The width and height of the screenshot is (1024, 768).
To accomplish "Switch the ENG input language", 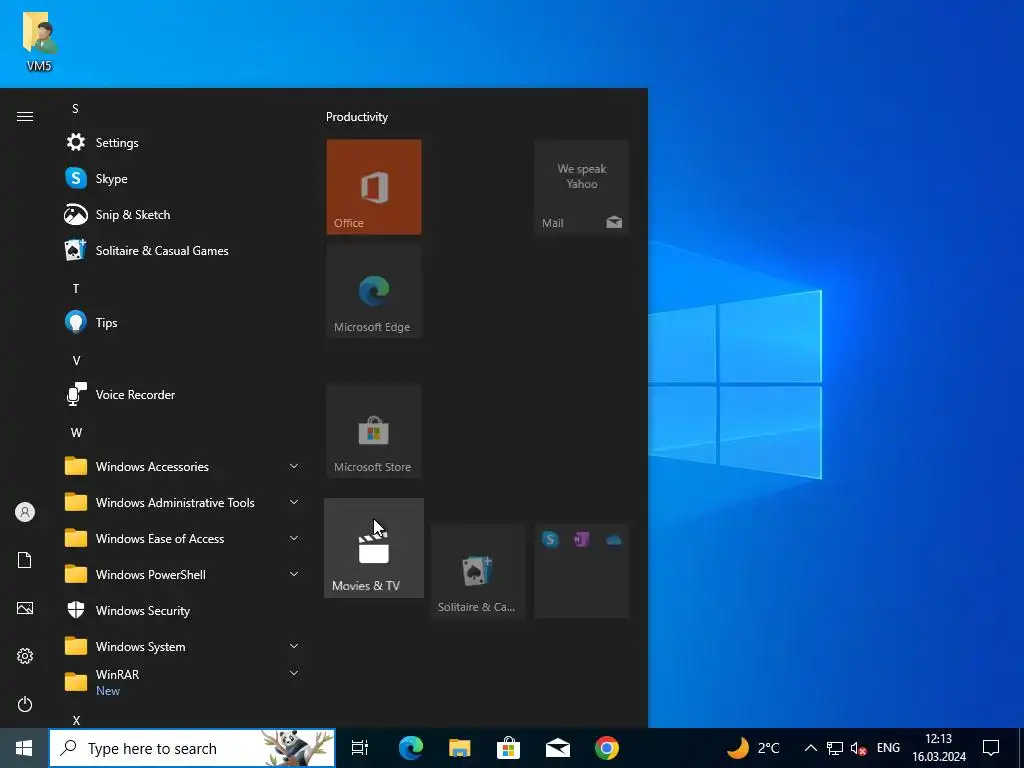I will (x=888, y=748).
